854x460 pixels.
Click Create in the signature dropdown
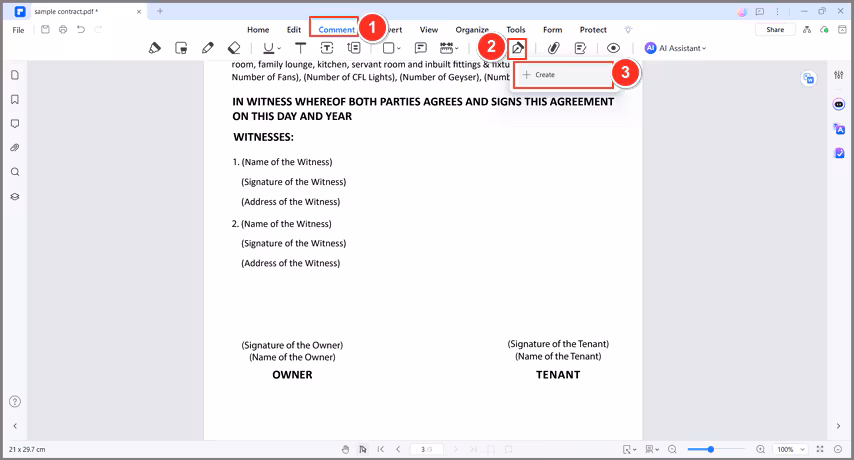(563, 75)
